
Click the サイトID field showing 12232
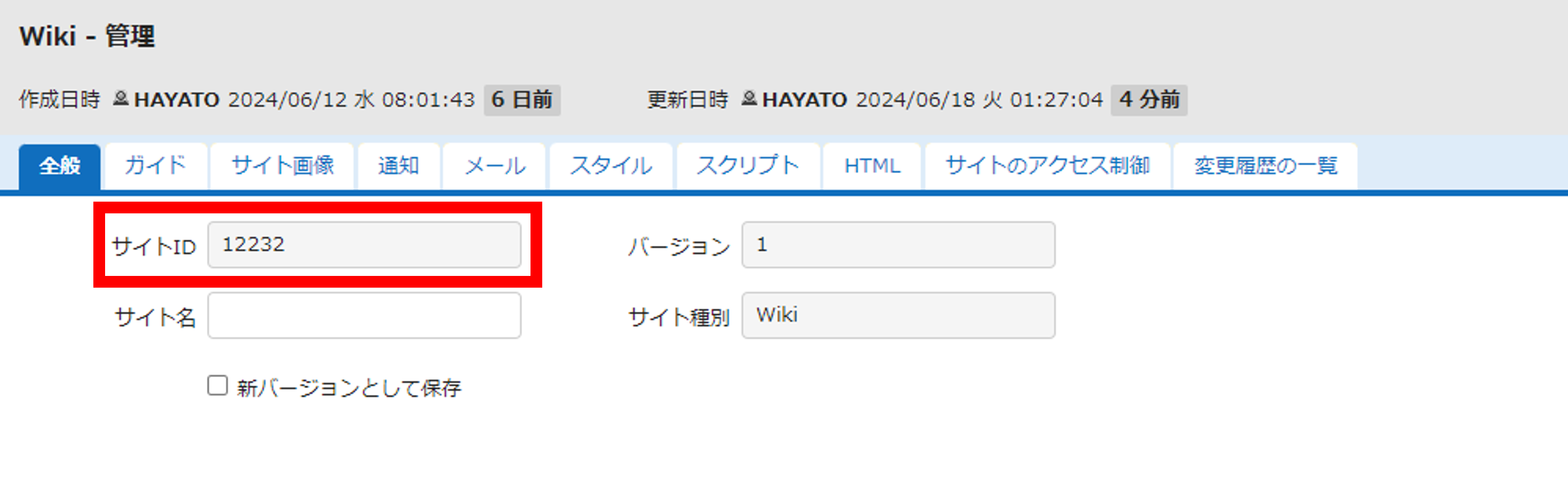coord(364,245)
